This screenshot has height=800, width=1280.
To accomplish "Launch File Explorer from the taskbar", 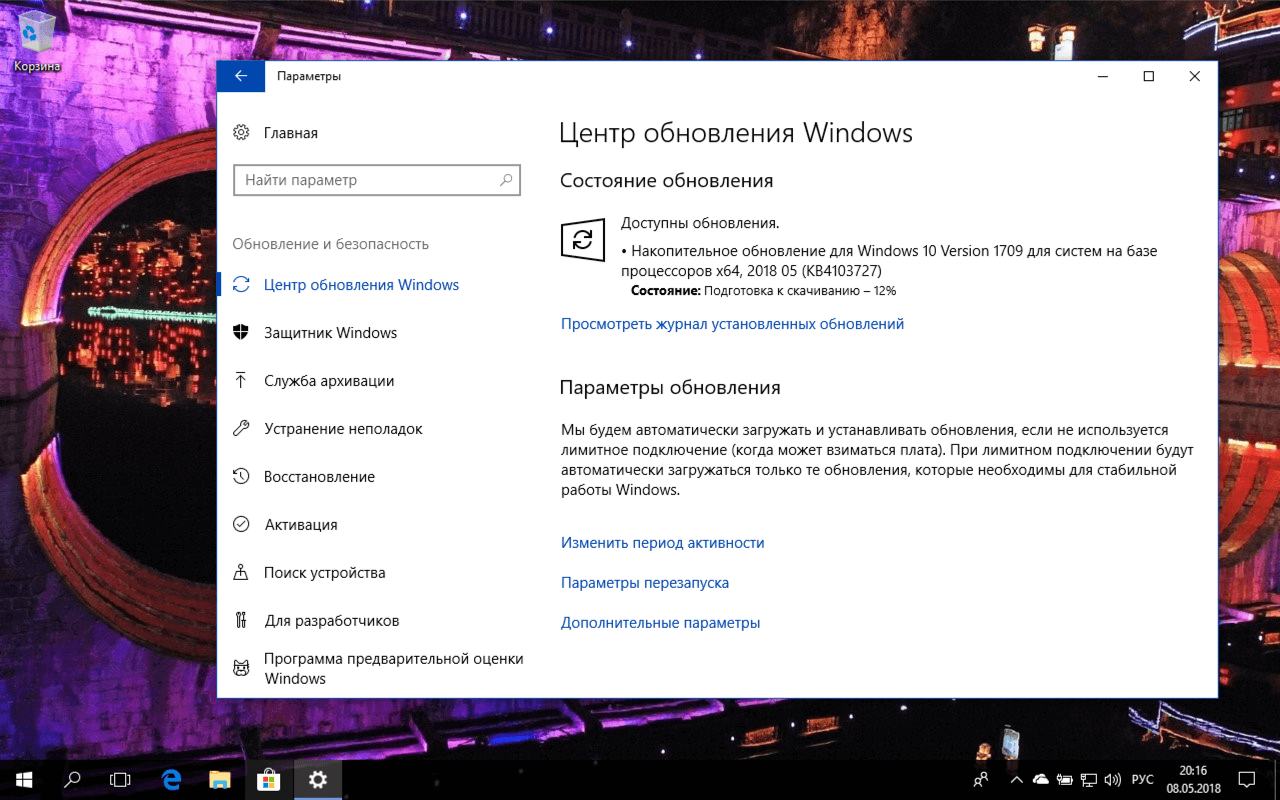I will [x=219, y=779].
